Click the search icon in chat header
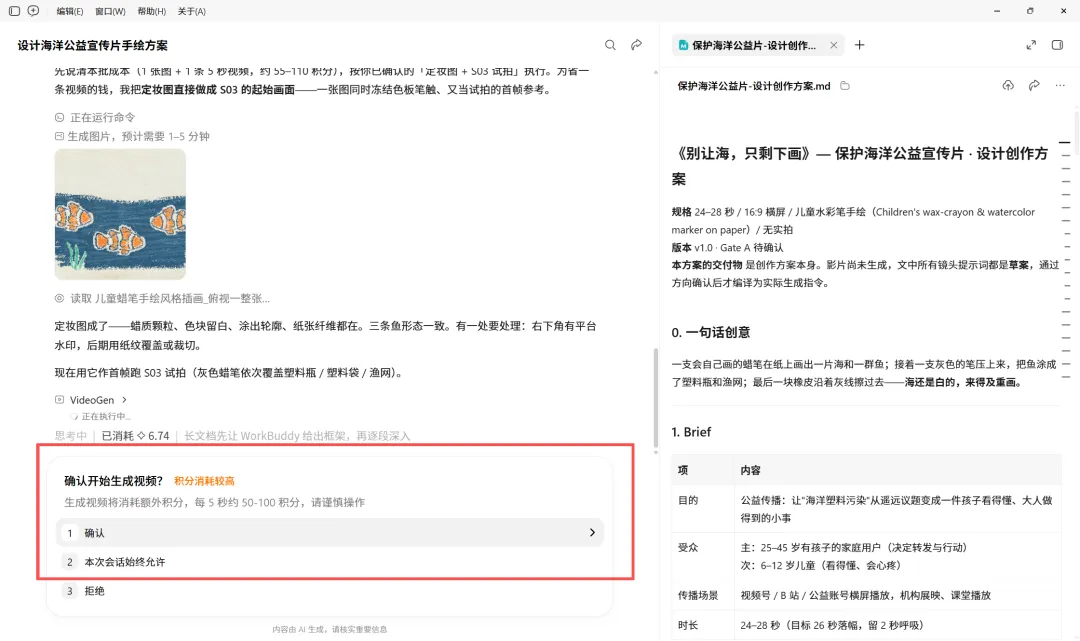The image size is (1080, 641). click(610, 45)
